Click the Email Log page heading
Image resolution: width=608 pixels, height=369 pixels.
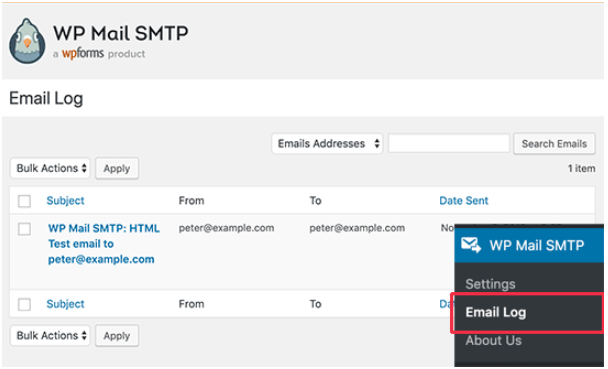click(46, 98)
